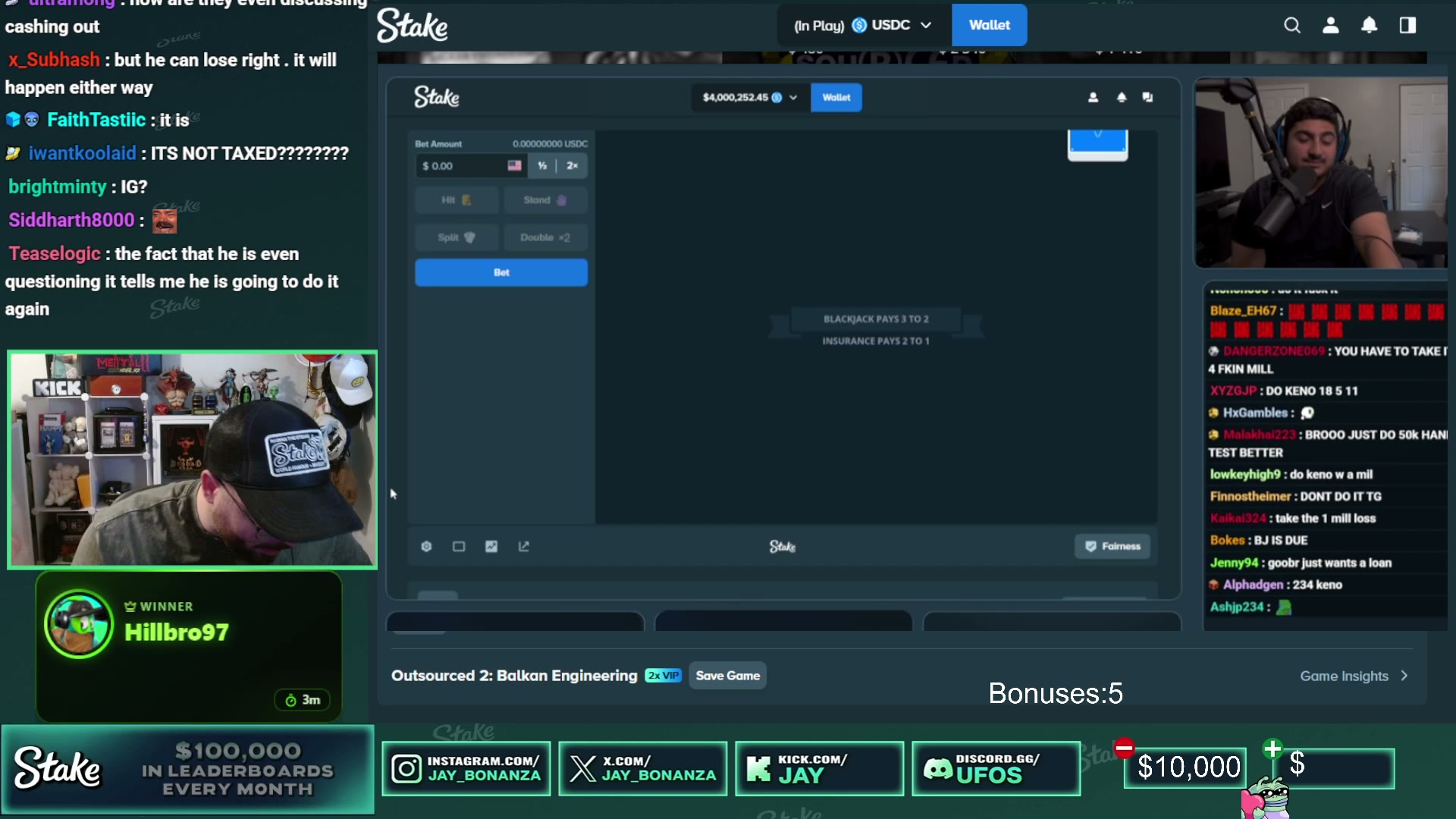Open the chat icon in game window header
The image size is (1456, 819).
[1148, 97]
